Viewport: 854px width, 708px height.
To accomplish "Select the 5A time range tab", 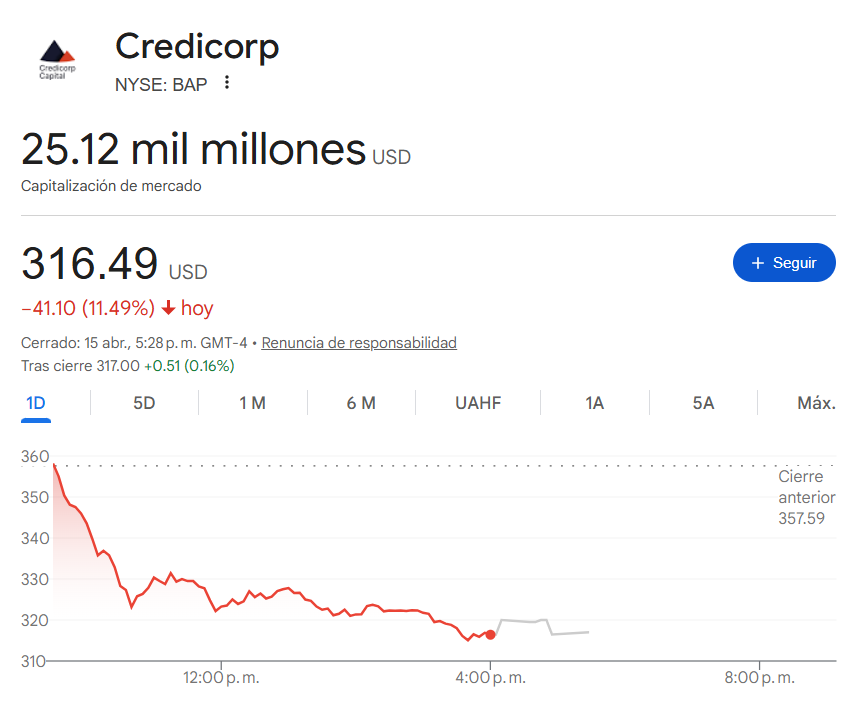I will point(703,403).
